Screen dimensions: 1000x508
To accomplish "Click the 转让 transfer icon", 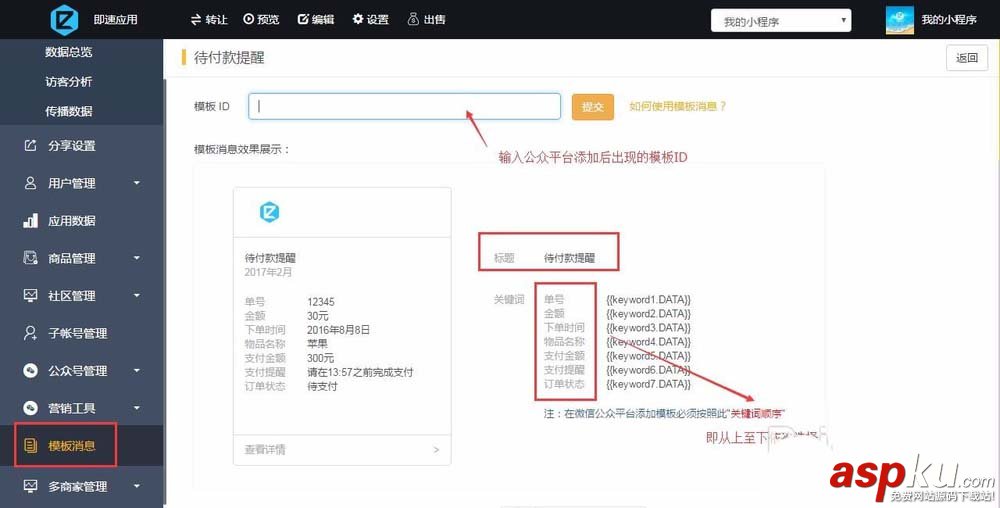I will pos(196,20).
